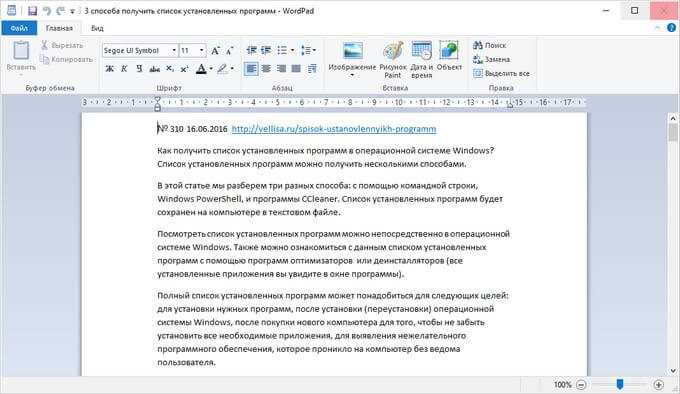Decrease paragraph indent
Viewport: 680px width, 394px height.
pyautogui.click(x=252, y=50)
